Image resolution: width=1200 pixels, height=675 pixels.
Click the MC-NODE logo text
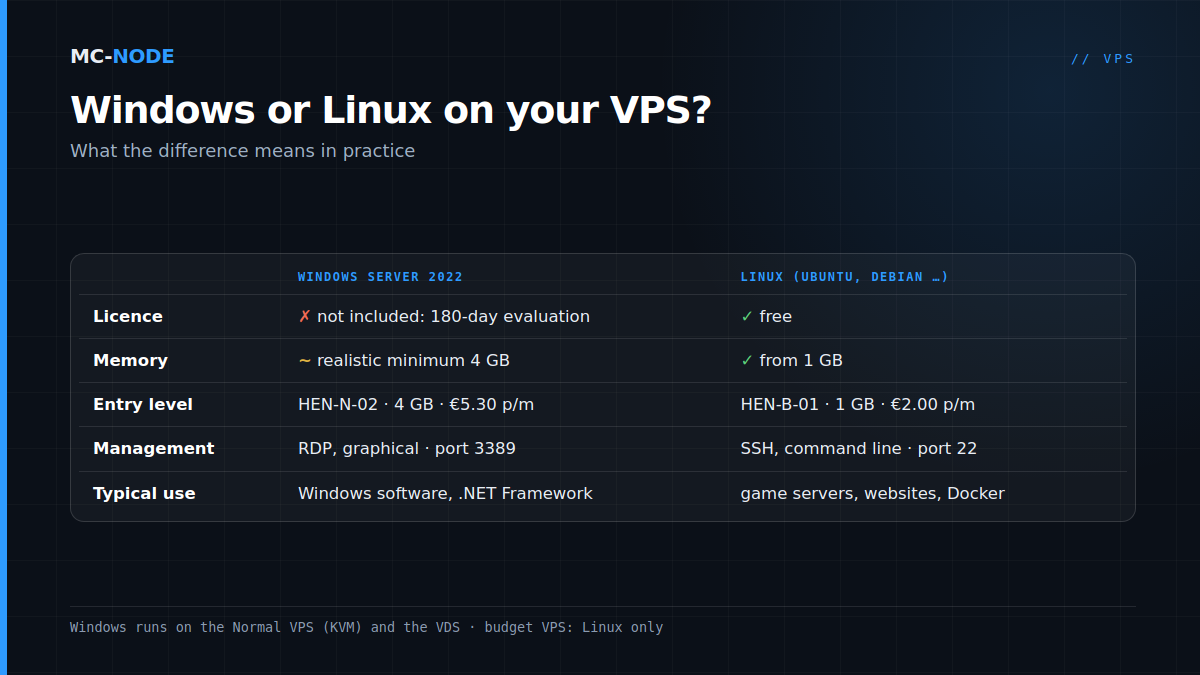point(122,56)
